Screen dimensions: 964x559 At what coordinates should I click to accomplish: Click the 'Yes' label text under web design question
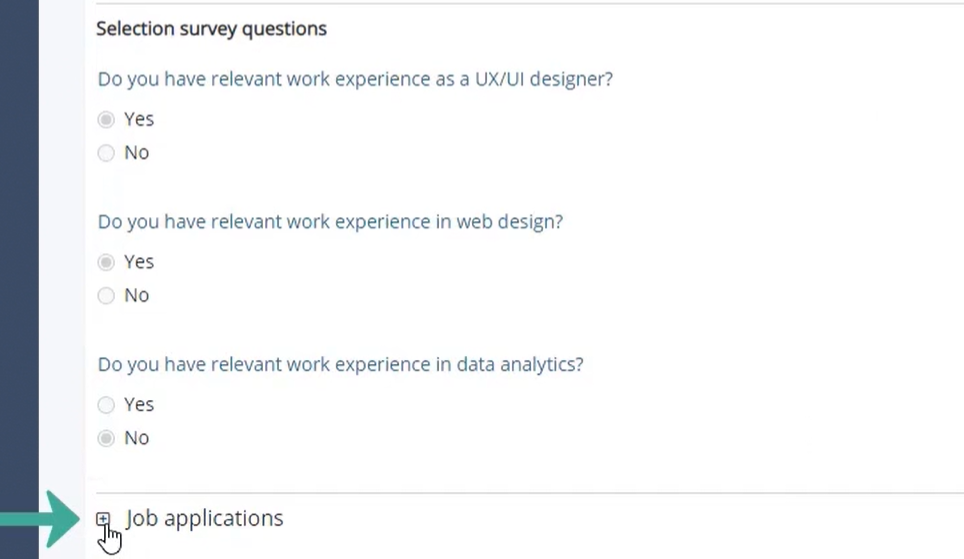(139, 261)
